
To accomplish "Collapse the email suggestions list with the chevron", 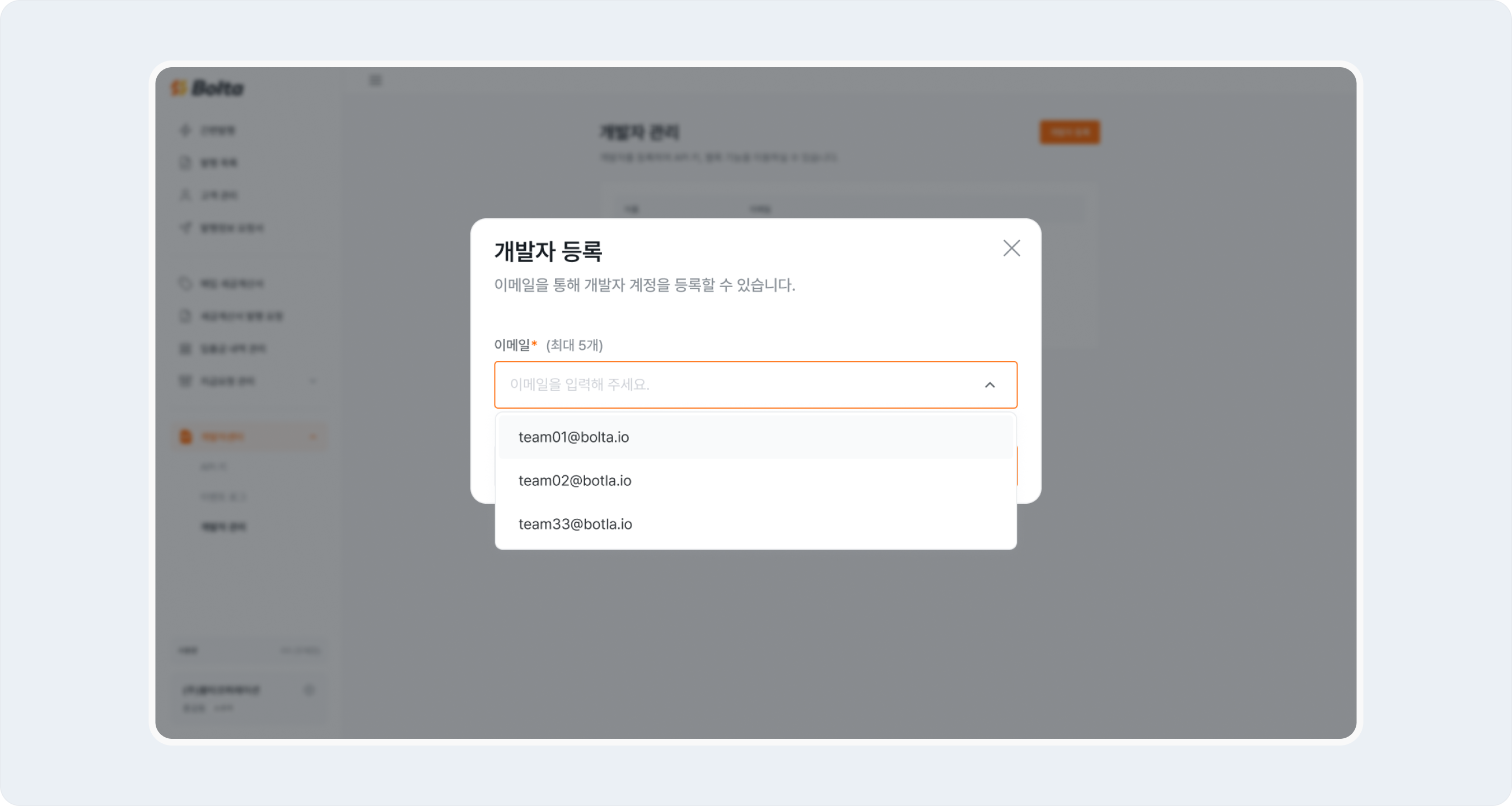I will [990, 385].
